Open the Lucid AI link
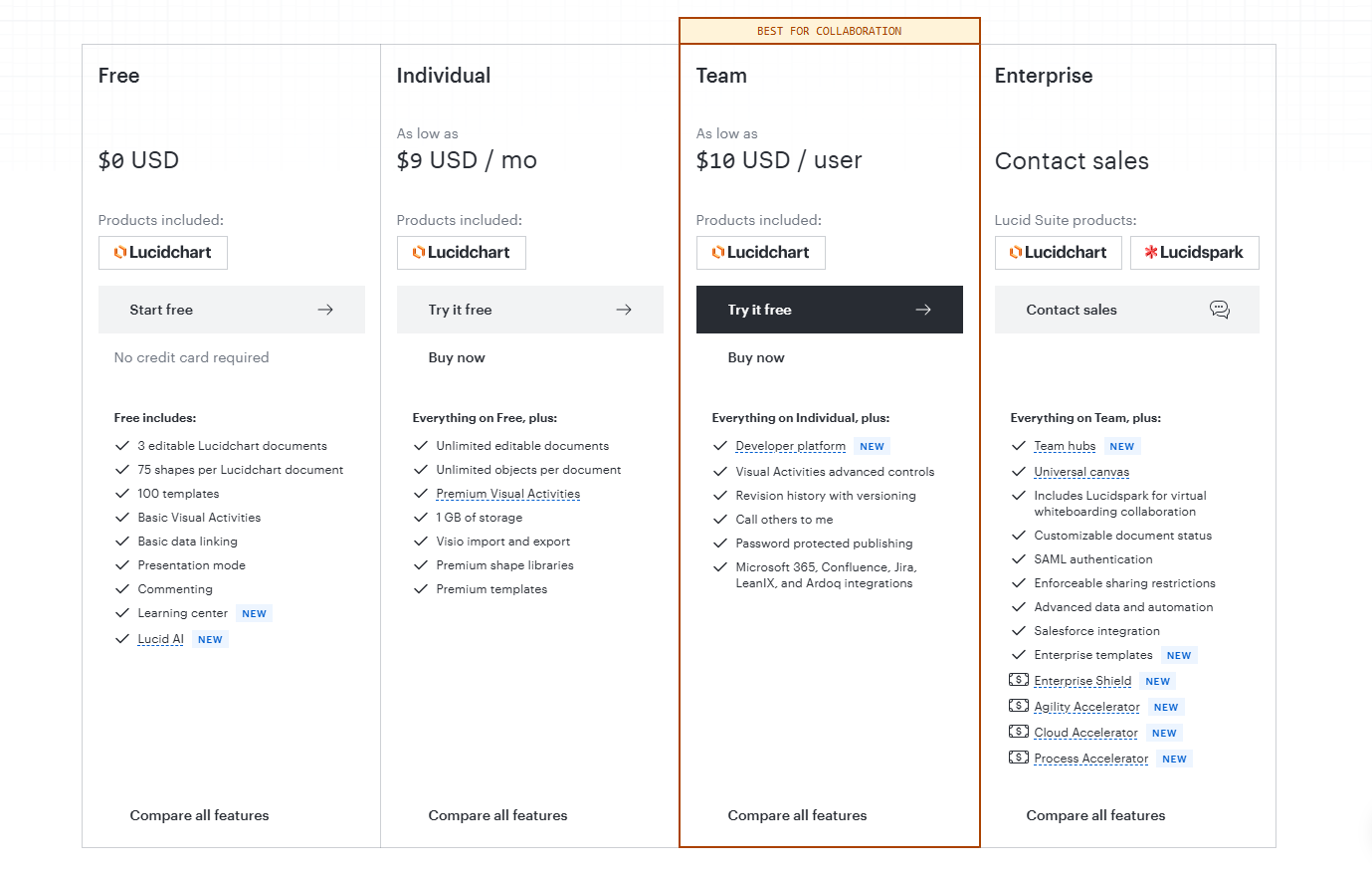This screenshot has width=1372, height=871. (161, 639)
